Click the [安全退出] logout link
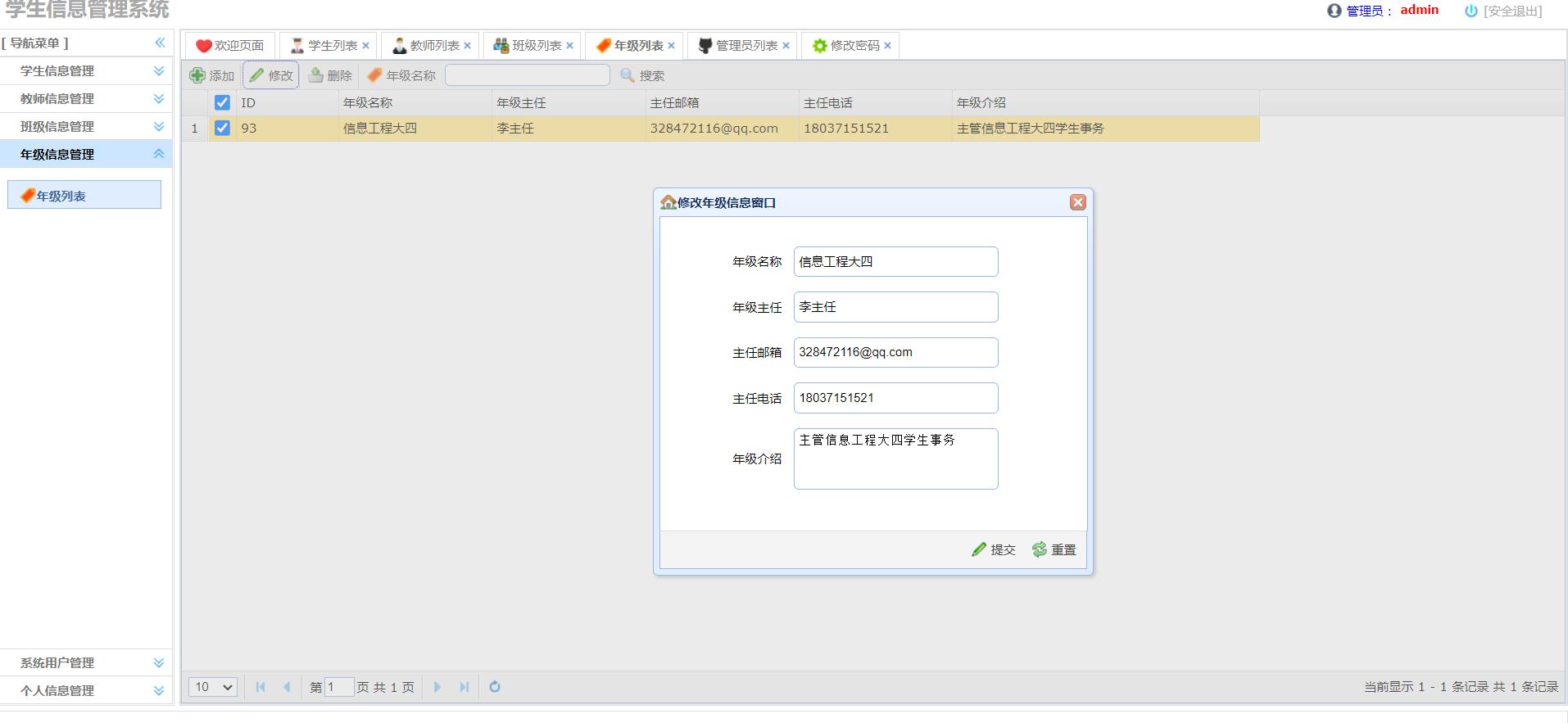This screenshot has width=1568, height=723. click(x=1512, y=11)
